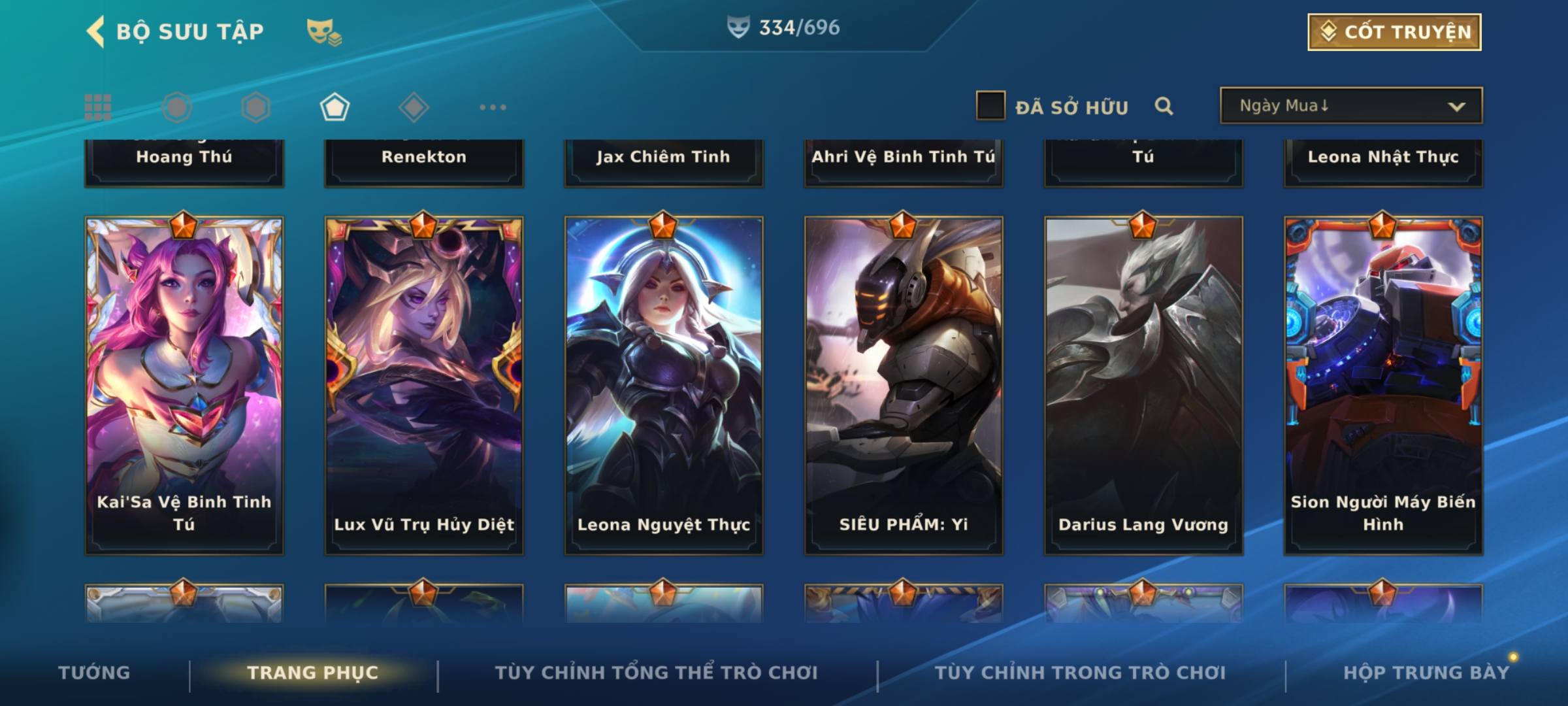
Task: Go back using the Bộ Sưu Tập arrow
Action: tap(95, 31)
